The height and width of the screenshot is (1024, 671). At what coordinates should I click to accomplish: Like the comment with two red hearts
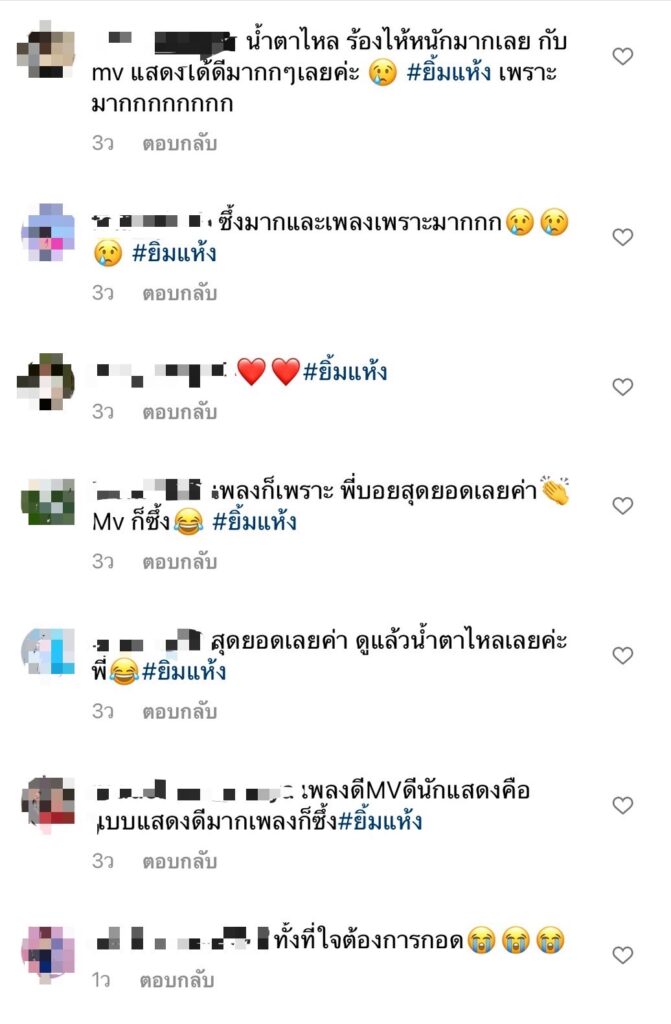[x=623, y=387]
